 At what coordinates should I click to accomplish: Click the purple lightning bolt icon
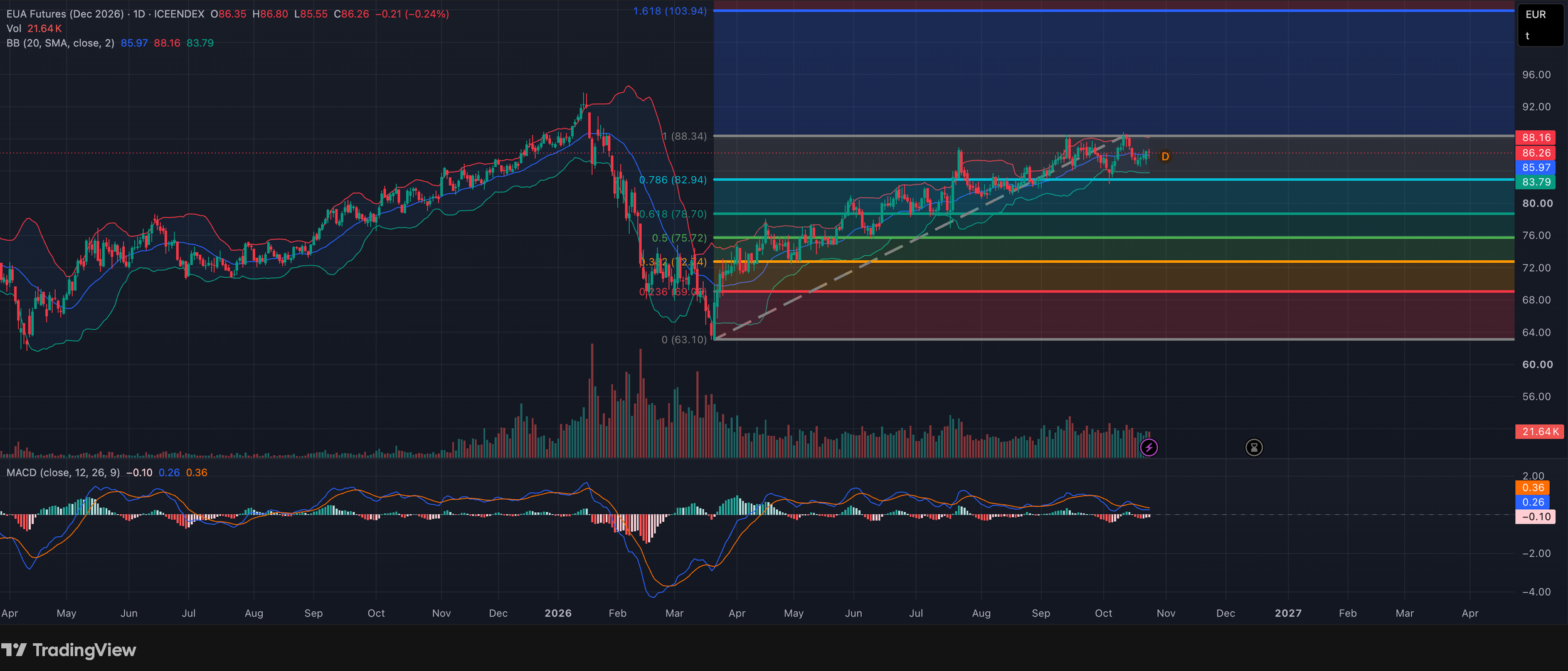point(1148,447)
